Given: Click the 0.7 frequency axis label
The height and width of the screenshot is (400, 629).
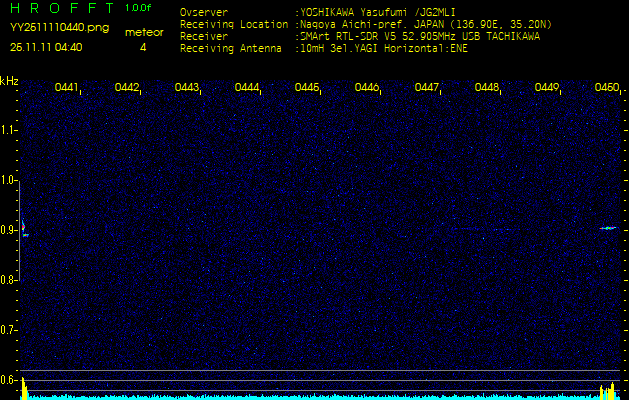Looking at the screenshot, I should coord(9,330).
